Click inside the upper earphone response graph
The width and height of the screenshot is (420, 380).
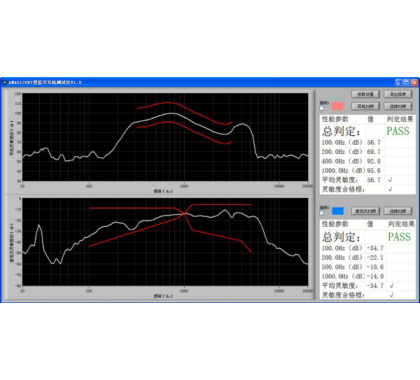coord(165,137)
